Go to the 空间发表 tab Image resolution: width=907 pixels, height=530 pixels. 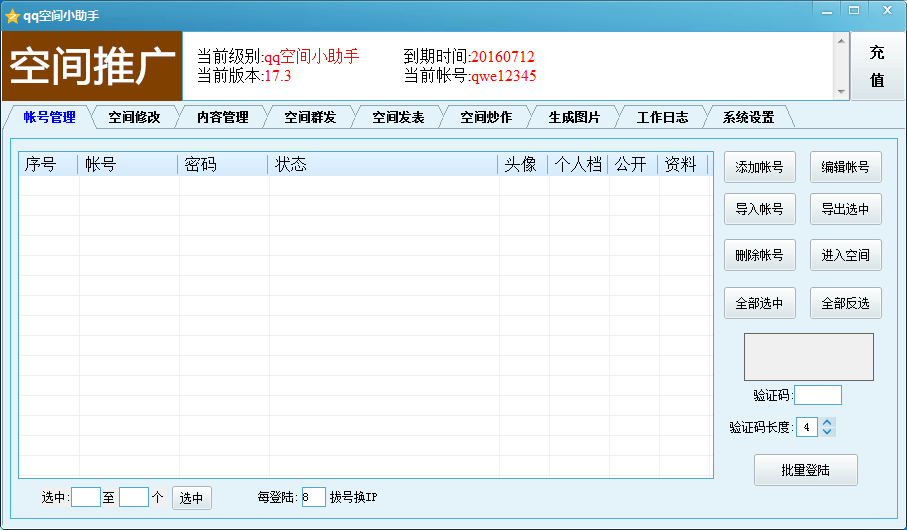click(x=399, y=117)
